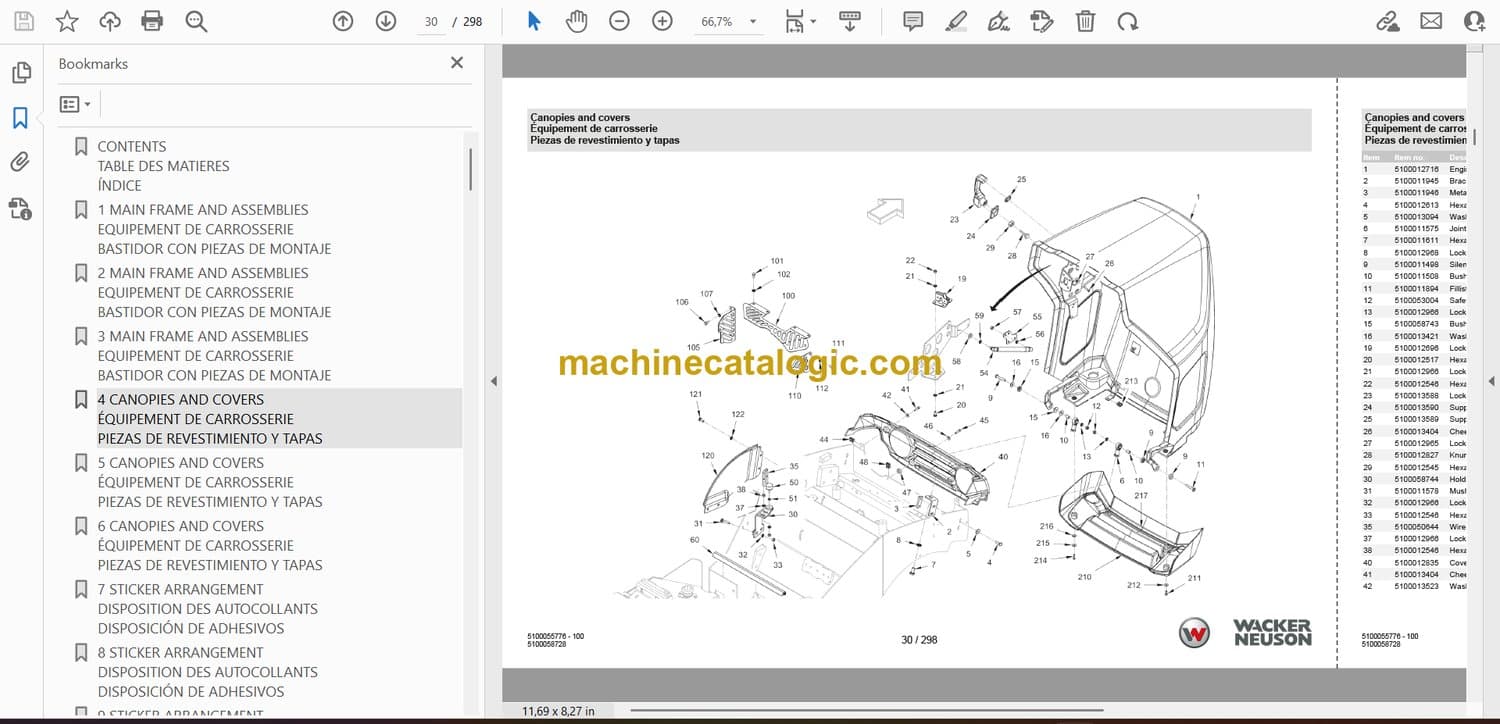Toggle the Attachments paperclip panel

[x=20, y=163]
